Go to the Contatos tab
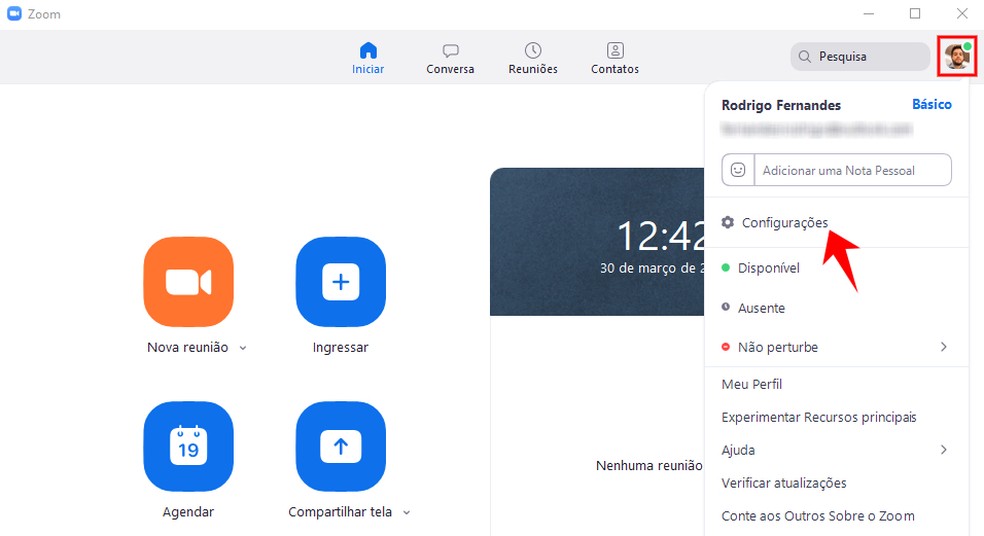The height and width of the screenshot is (536, 984). 614,58
